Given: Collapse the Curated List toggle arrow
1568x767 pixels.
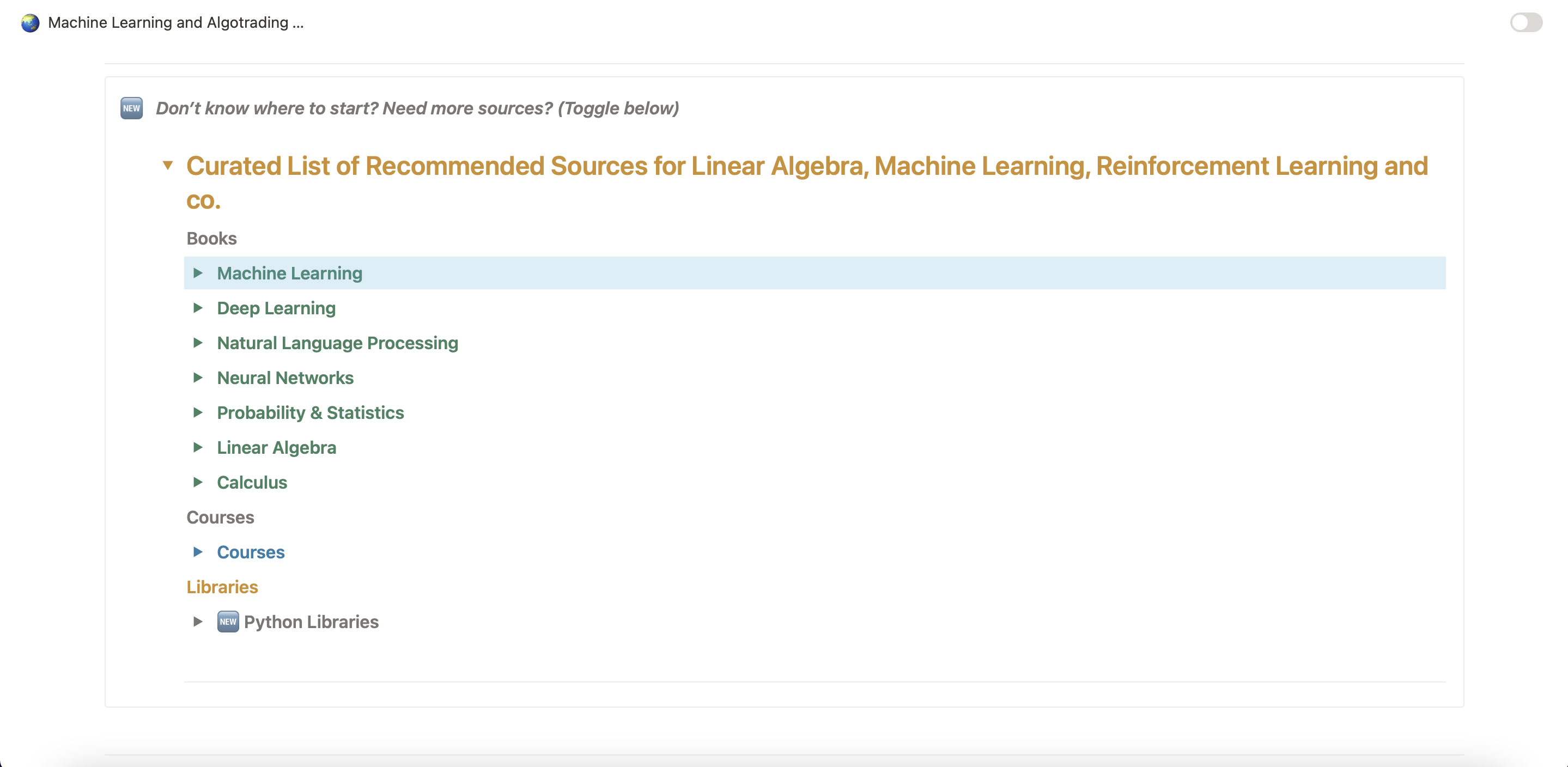Looking at the screenshot, I should pyautogui.click(x=168, y=165).
